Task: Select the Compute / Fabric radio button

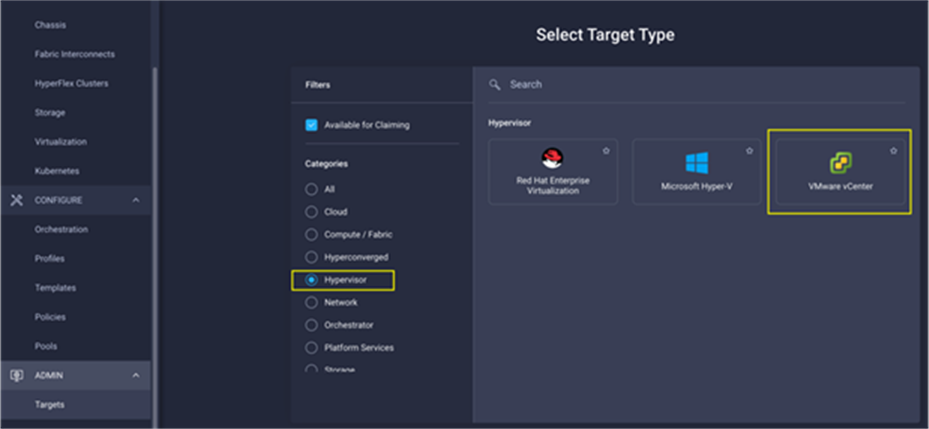Action: [x=311, y=235]
